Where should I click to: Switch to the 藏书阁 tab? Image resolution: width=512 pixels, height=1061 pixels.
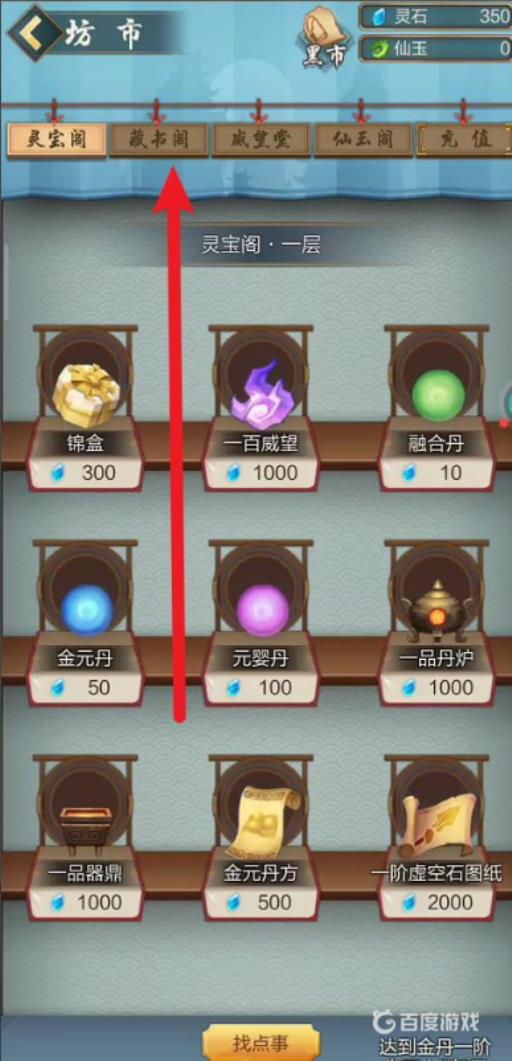(160, 140)
